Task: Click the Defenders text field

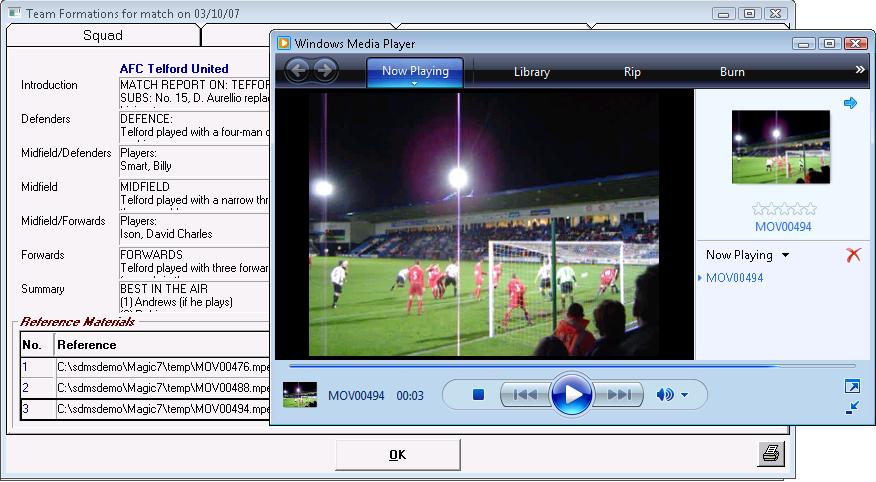Action: (194, 126)
